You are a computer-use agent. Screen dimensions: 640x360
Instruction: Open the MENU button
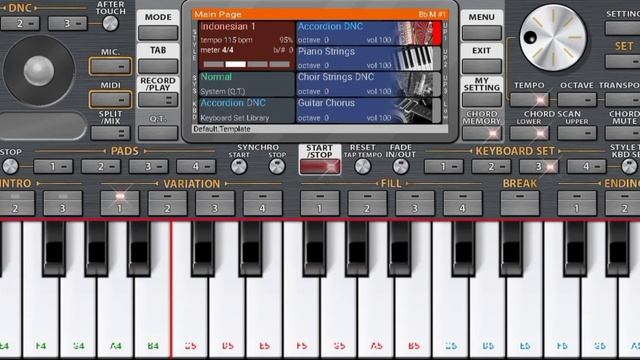click(482, 33)
